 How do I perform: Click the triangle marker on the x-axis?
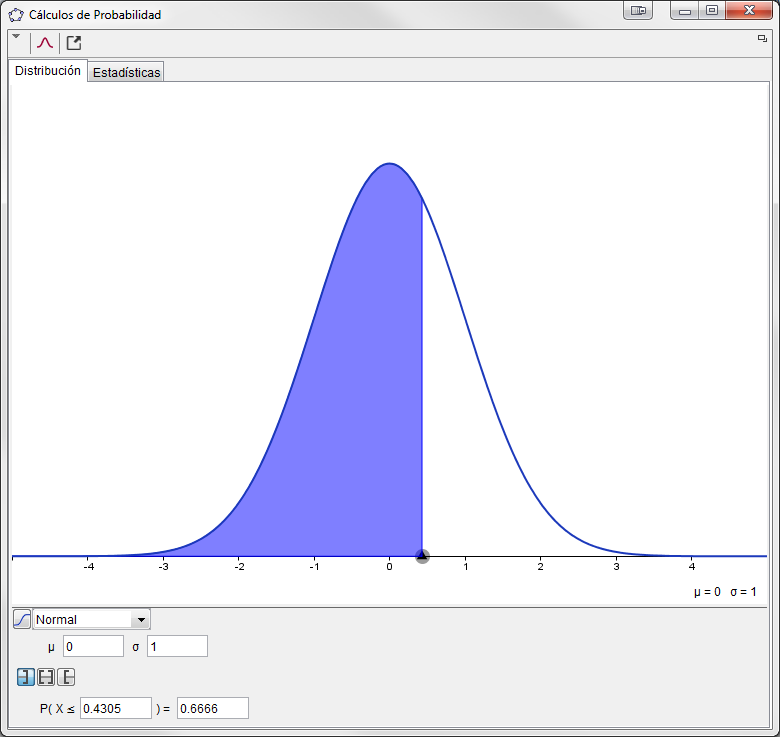[422, 555]
